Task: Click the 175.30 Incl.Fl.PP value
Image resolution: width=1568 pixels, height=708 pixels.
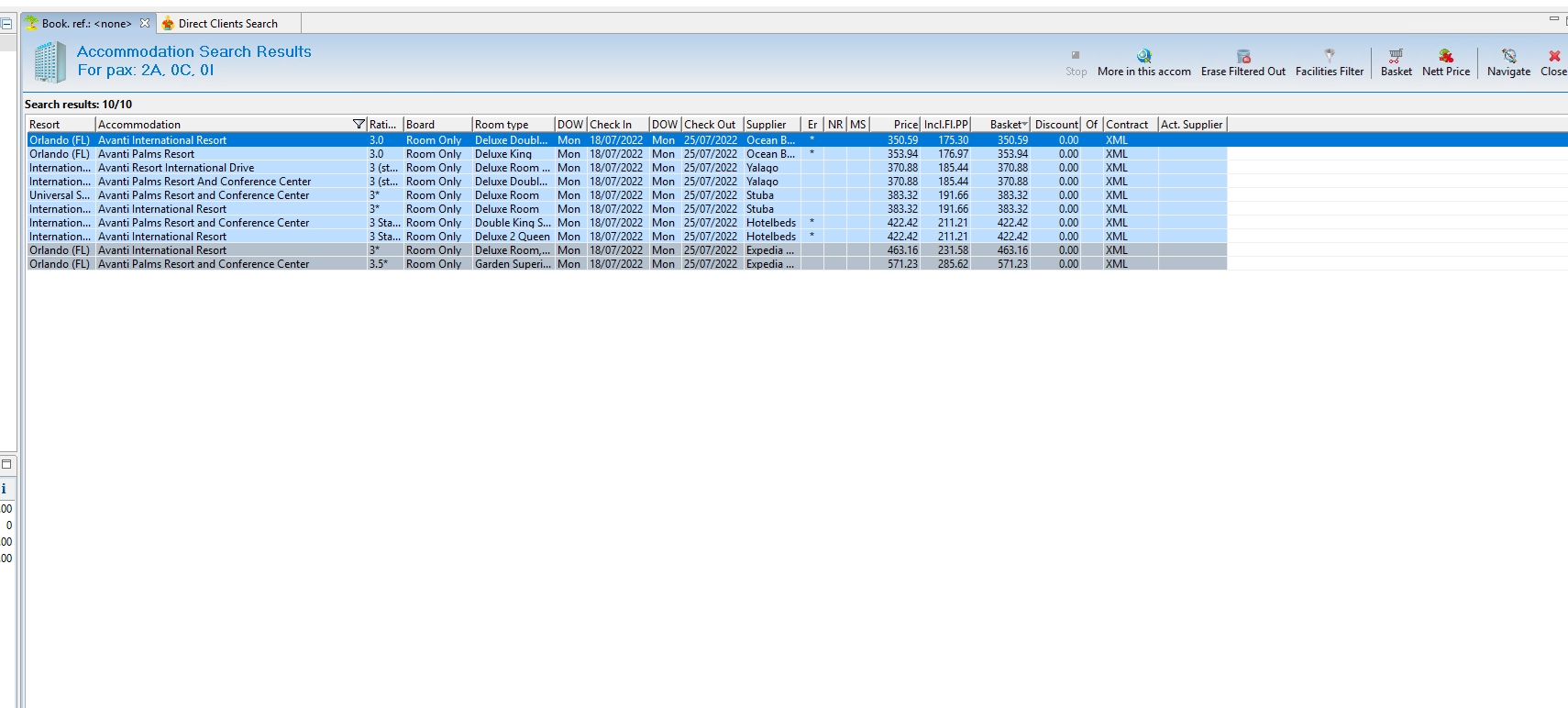Action: click(953, 140)
